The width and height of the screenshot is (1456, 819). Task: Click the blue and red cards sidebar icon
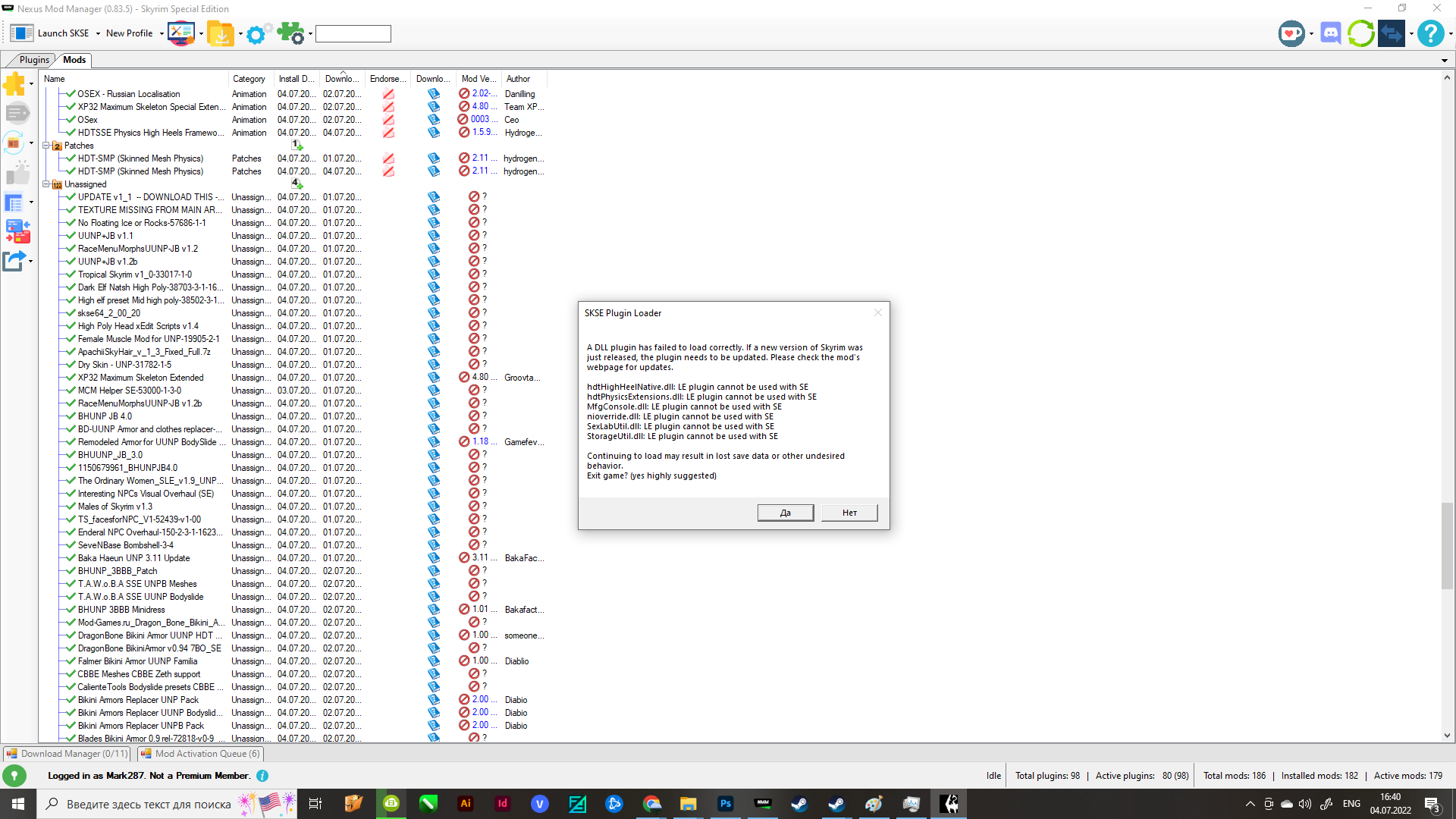pyautogui.click(x=17, y=231)
